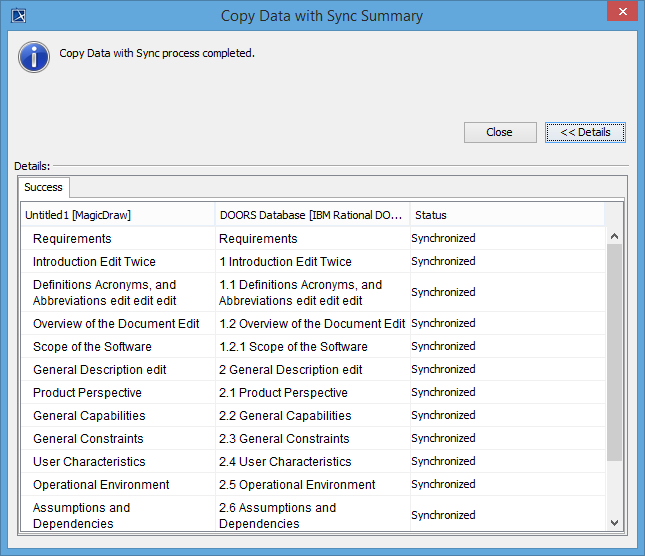Click the vertical scrollbar thumb
645x556 pixels.
point(614,350)
